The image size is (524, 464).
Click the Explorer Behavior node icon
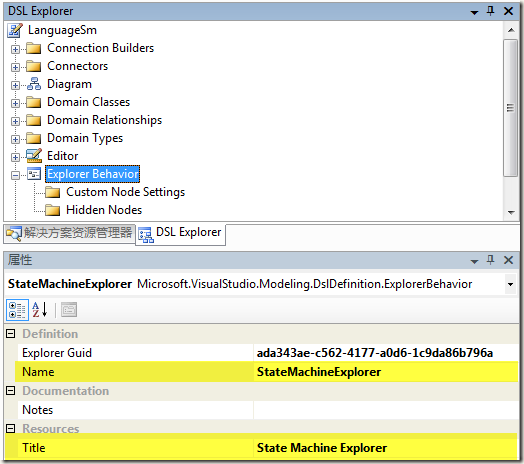click(34, 174)
